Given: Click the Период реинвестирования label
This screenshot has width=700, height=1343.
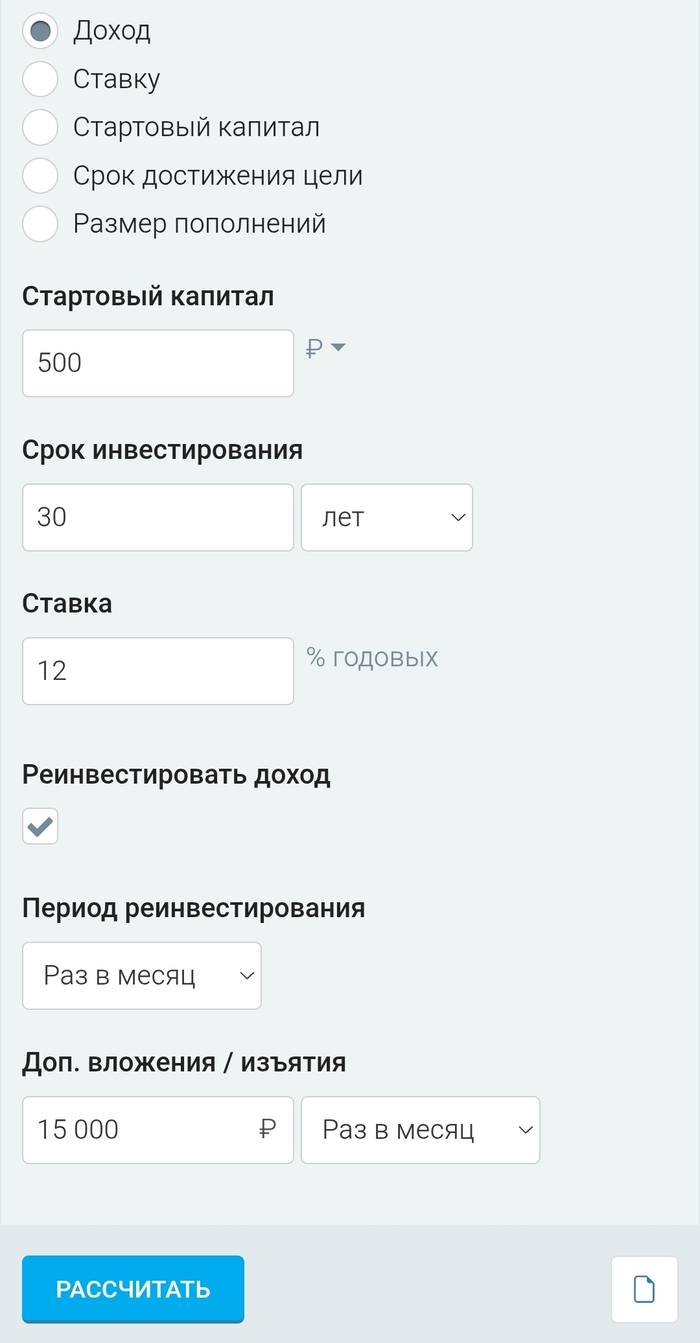Looking at the screenshot, I should [193, 908].
